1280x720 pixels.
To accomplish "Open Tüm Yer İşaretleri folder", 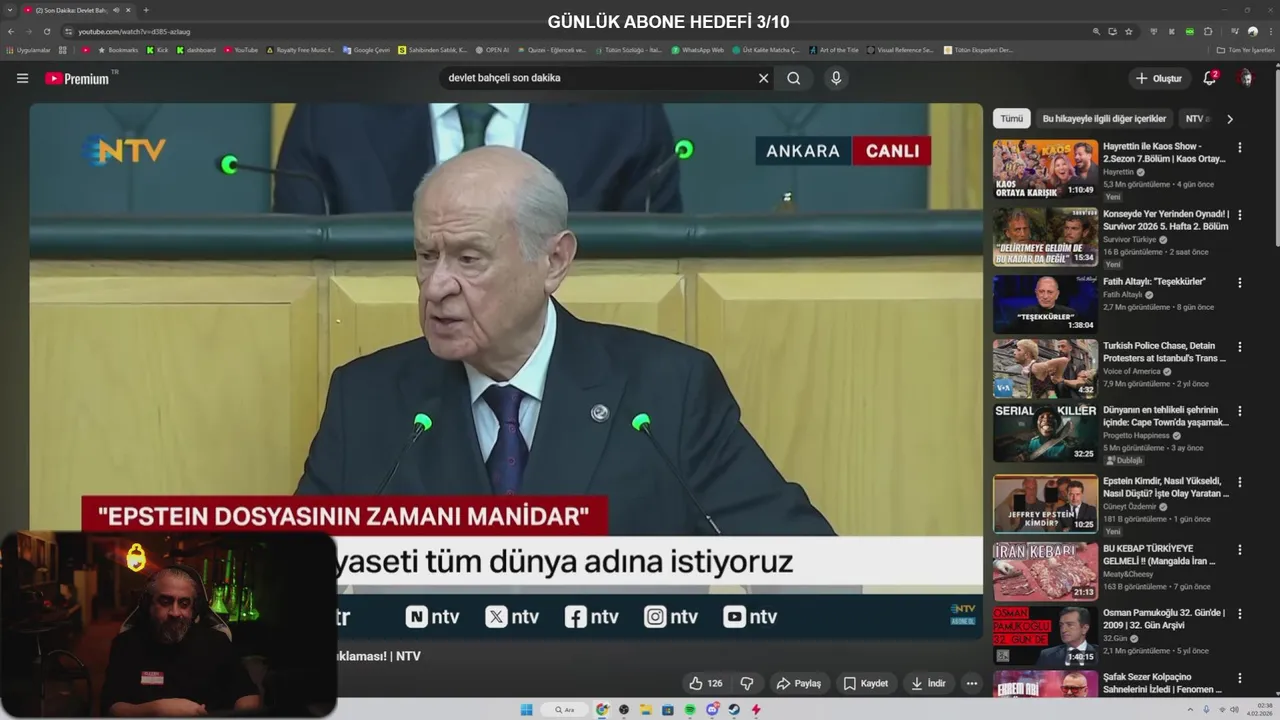I will coord(1245,49).
